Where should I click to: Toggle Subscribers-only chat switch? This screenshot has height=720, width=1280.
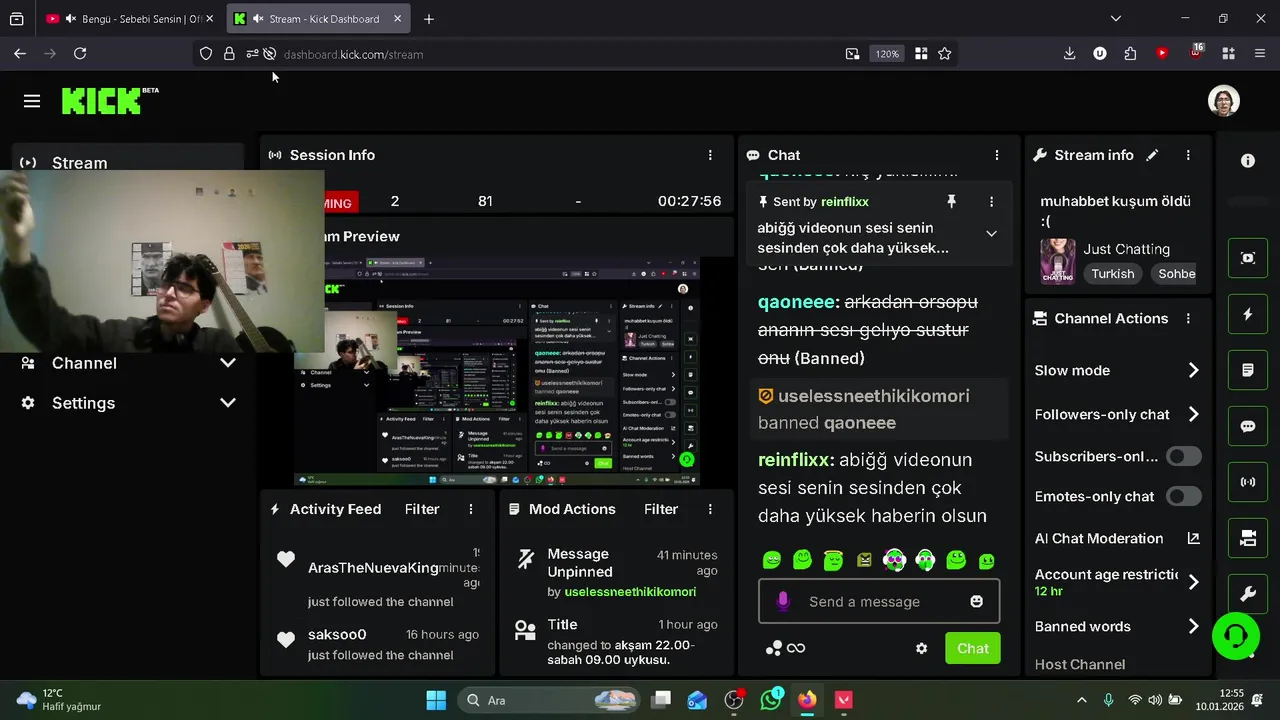tap(1184, 456)
